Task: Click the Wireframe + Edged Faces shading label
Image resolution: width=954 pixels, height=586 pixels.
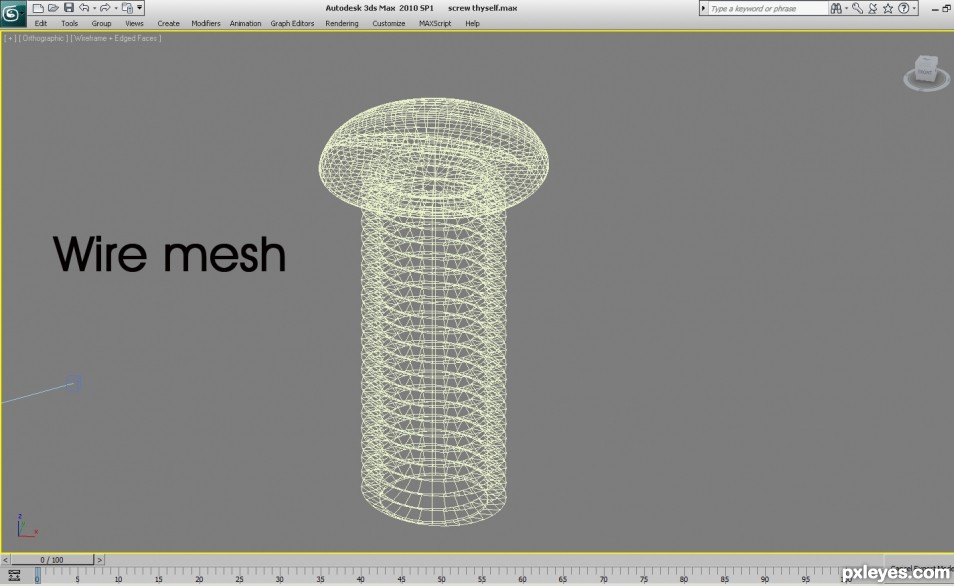Action: point(116,38)
